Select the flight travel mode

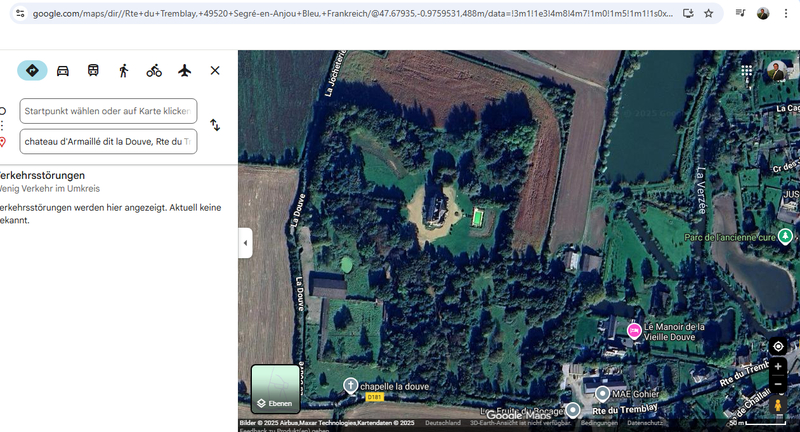(184, 71)
